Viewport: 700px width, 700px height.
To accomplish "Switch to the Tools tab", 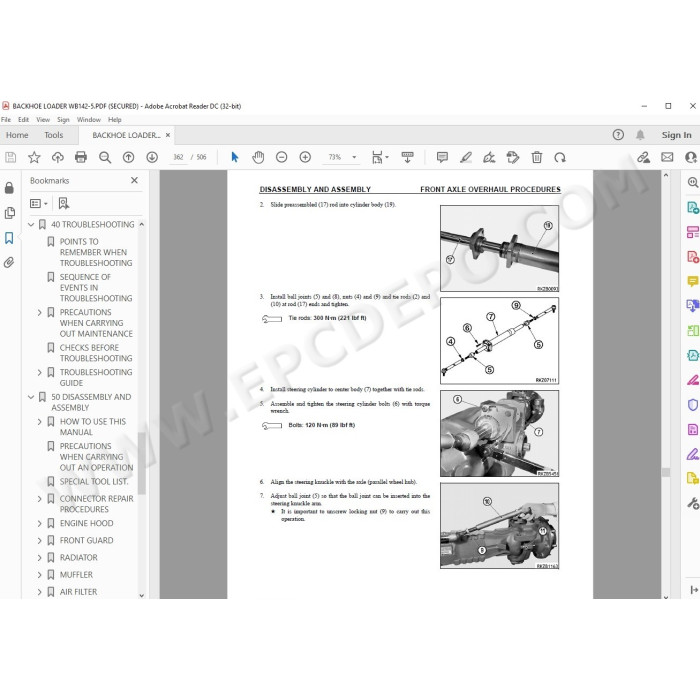I will [54, 135].
